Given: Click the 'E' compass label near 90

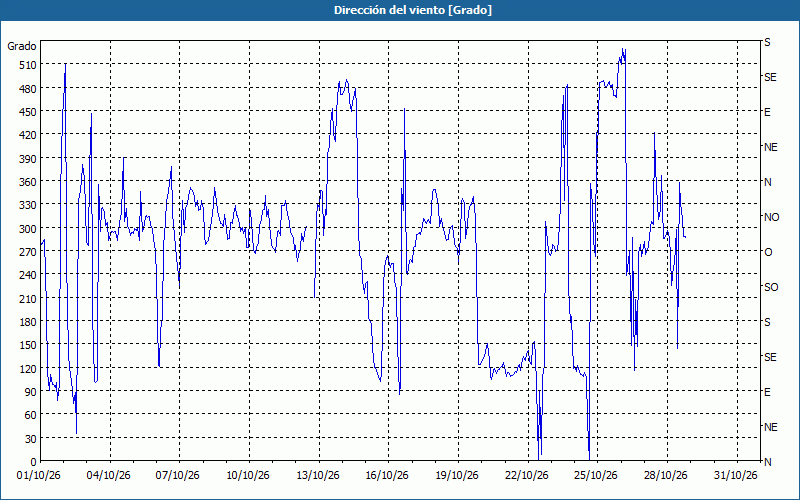Looking at the screenshot, I should point(767,392).
